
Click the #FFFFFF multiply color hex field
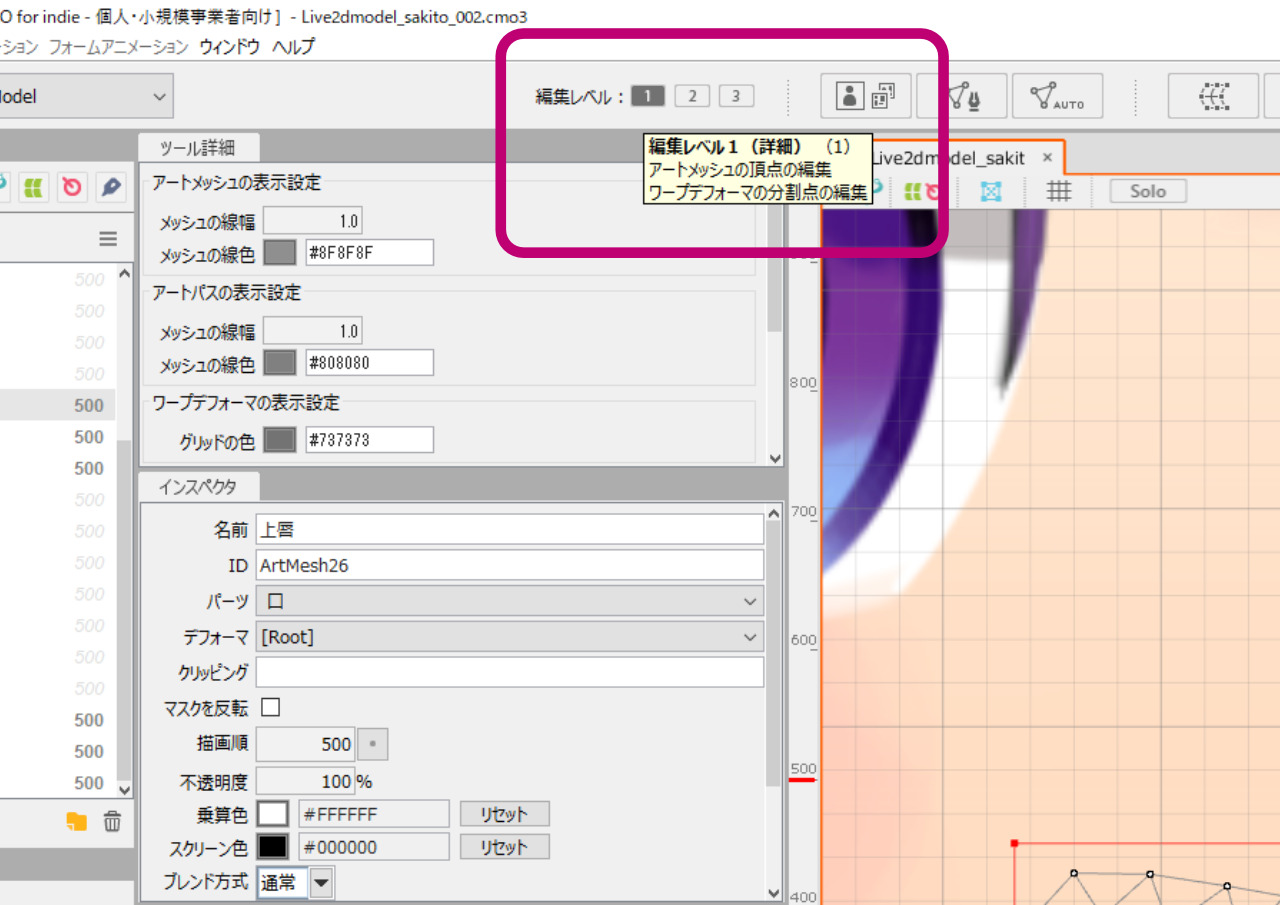pos(374,814)
